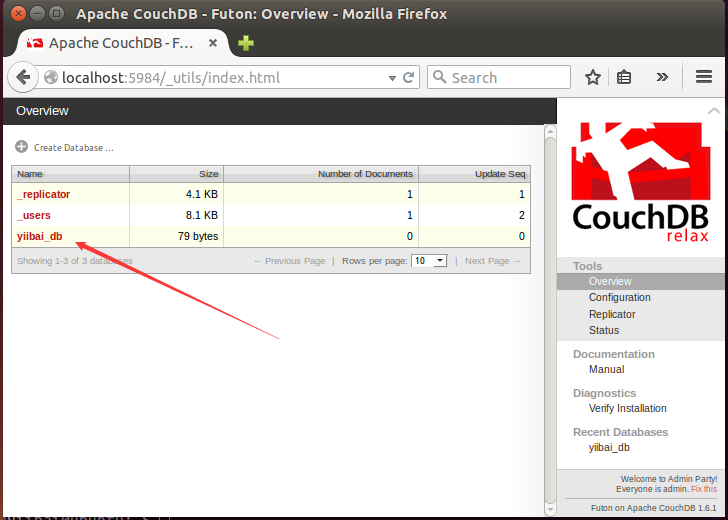Open the bookmarks list icon
Viewport: 728px width, 520px height.
(x=625, y=78)
